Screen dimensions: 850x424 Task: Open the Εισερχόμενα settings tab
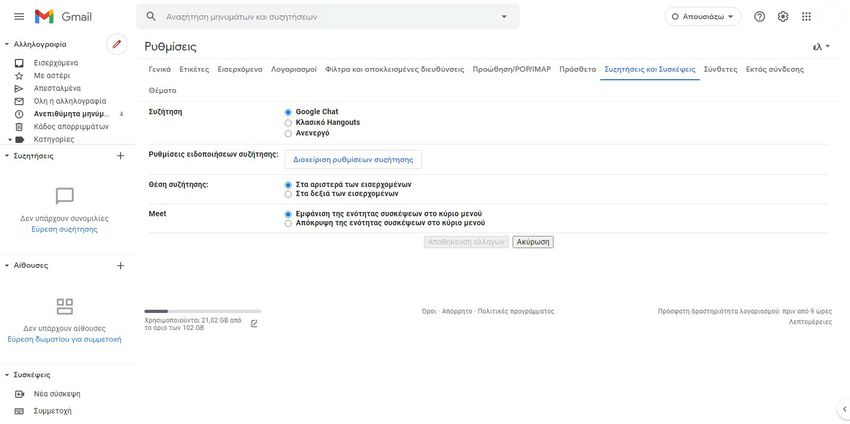click(240, 69)
